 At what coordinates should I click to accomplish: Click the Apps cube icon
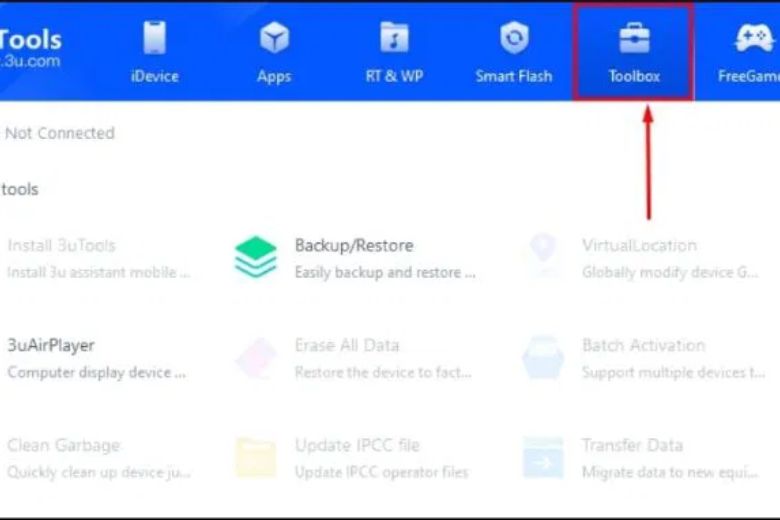point(273,39)
